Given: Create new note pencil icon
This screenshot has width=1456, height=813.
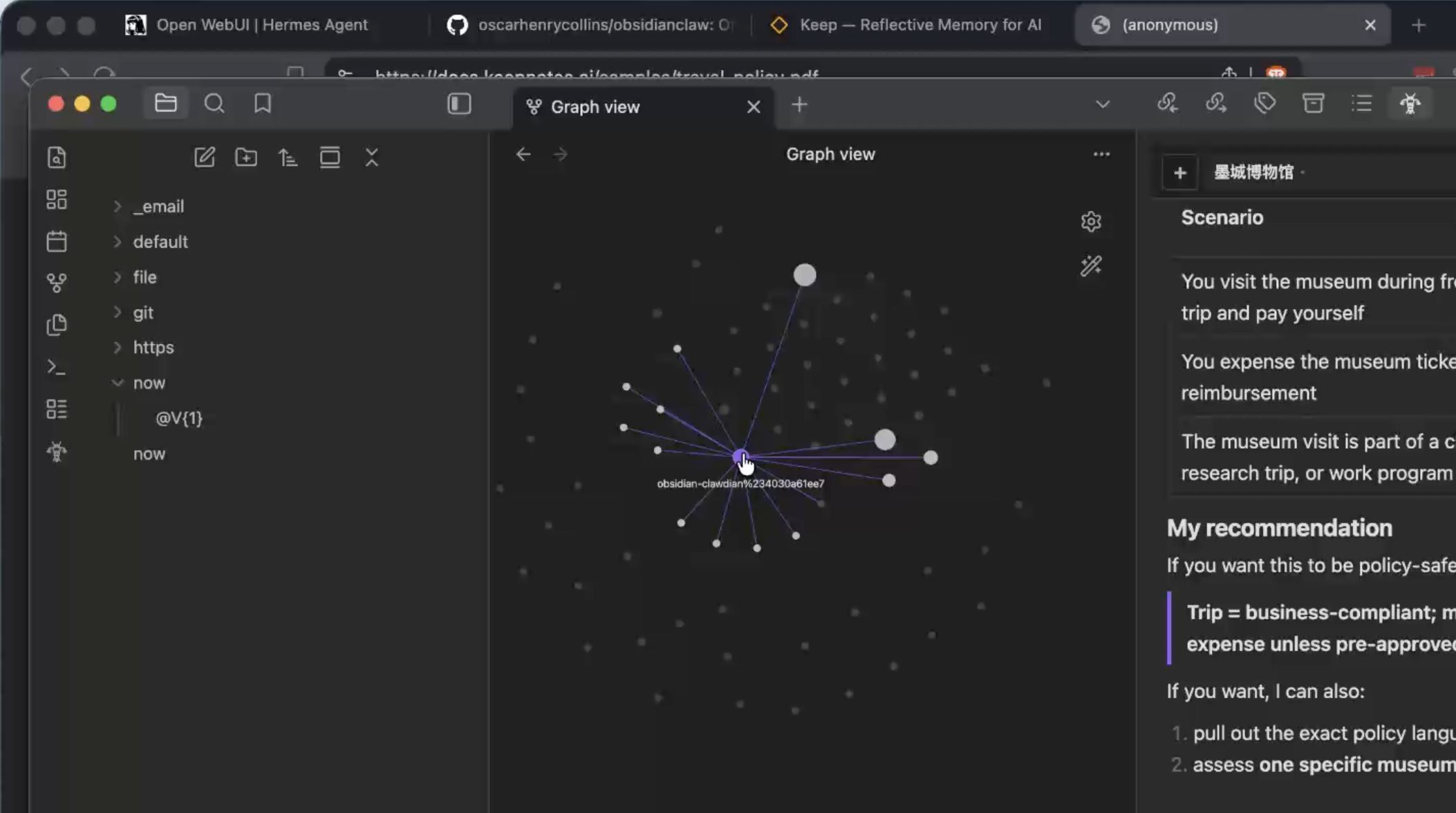Looking at the screenshot, I should 204,158.
